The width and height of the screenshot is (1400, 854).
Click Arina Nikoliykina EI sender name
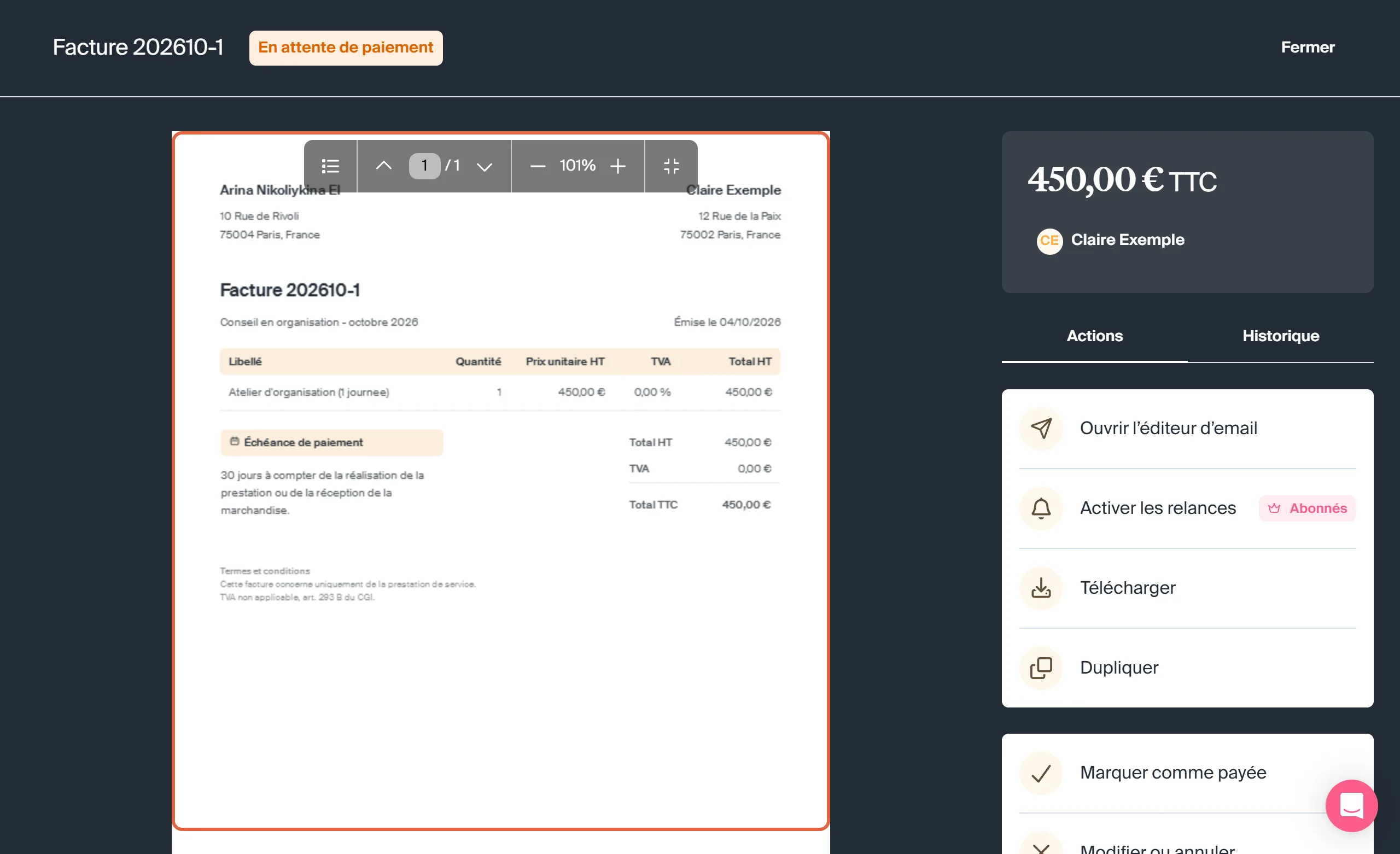click(279, 190)
